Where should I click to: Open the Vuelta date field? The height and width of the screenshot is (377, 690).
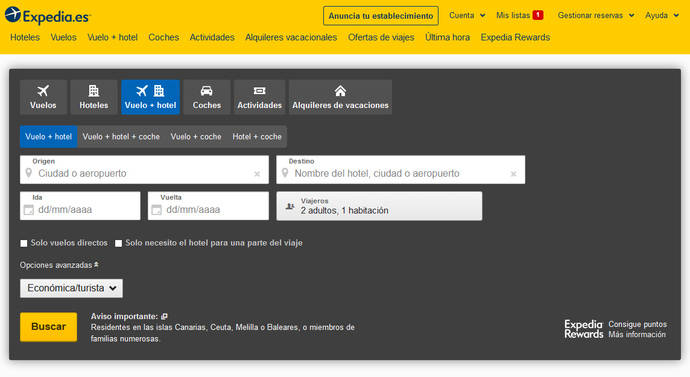point(208,206)
